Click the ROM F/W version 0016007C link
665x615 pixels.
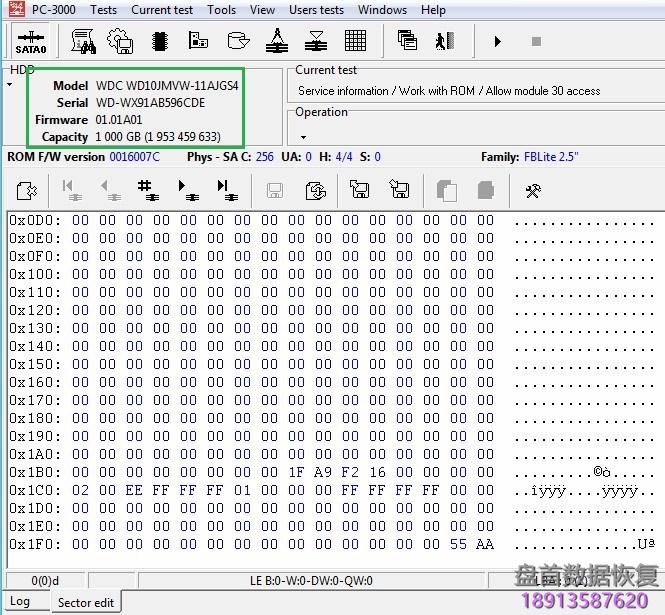tap(134, 157)
